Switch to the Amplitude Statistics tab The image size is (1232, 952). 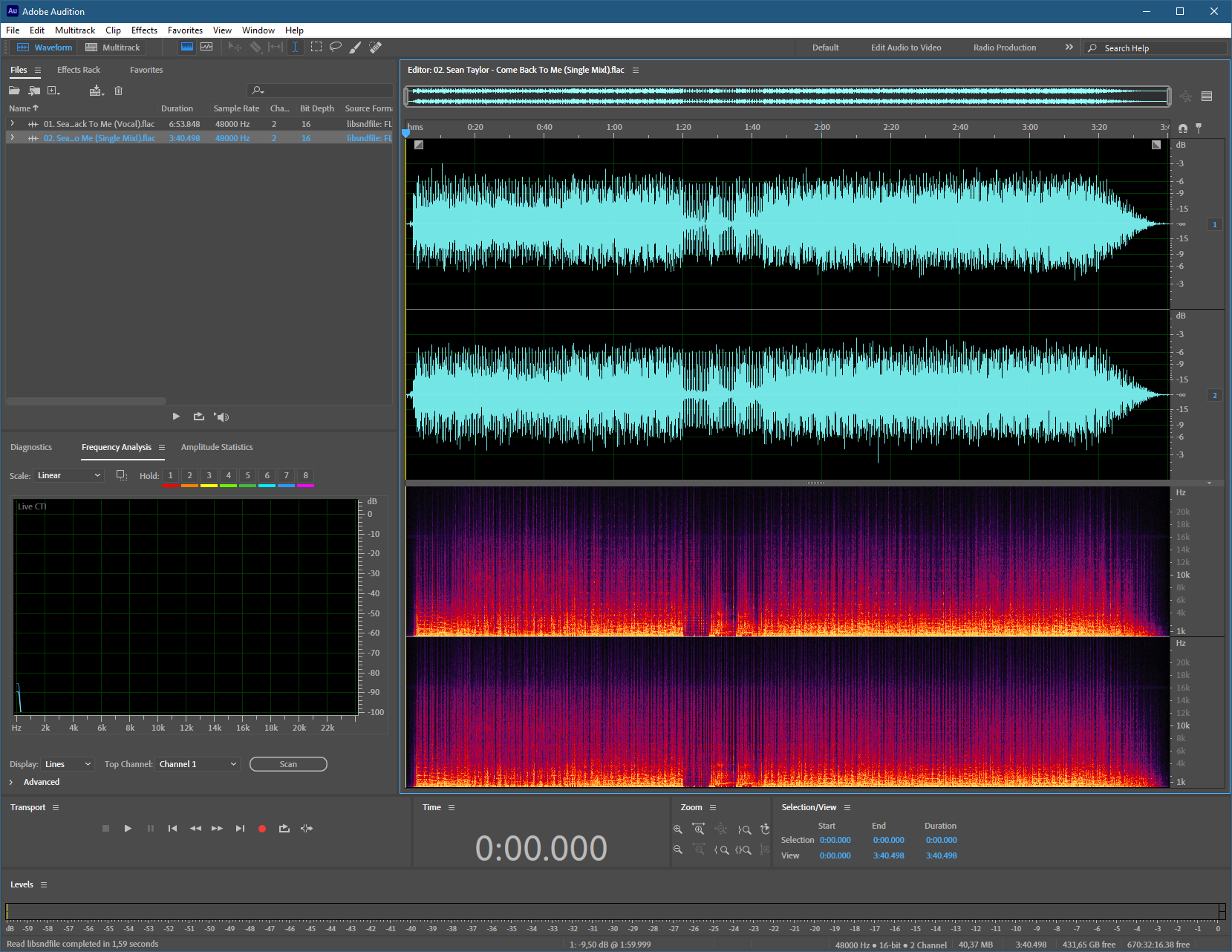coord(217,447)
